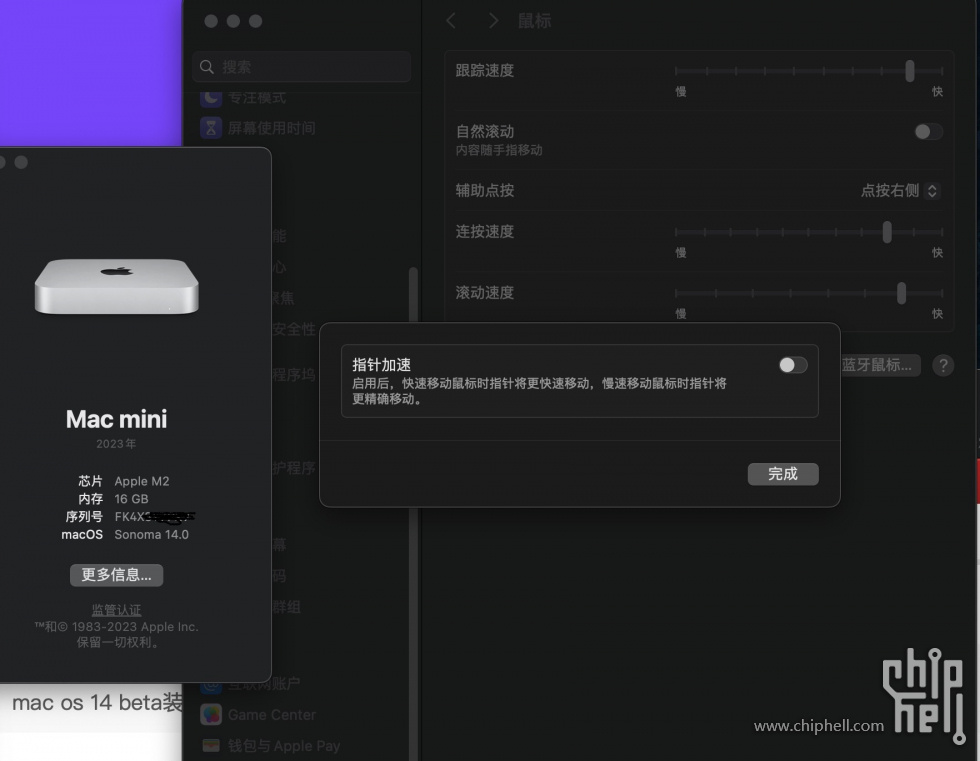Click the 鼠标 page title
This screenshot has height=761, width=980.
coord(534,21)
